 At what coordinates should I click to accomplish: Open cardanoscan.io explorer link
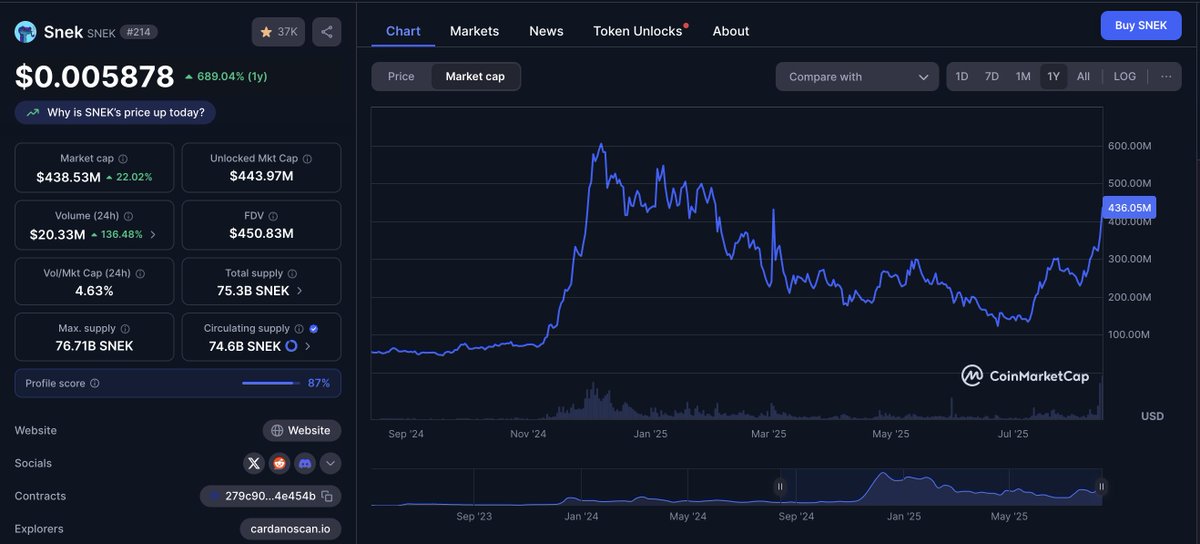[290, 529]
